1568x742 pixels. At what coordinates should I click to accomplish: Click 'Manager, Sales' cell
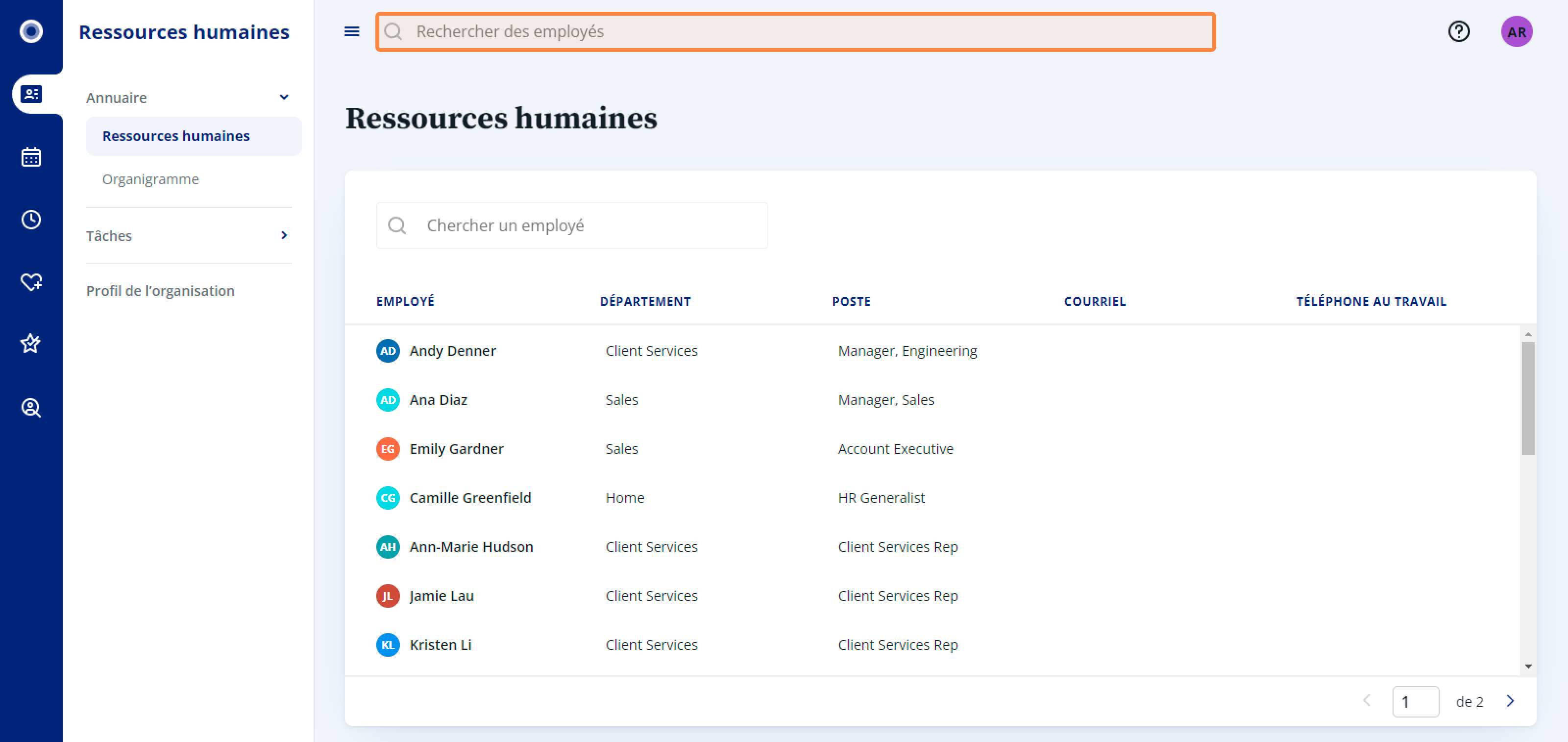tap(885, 400)
